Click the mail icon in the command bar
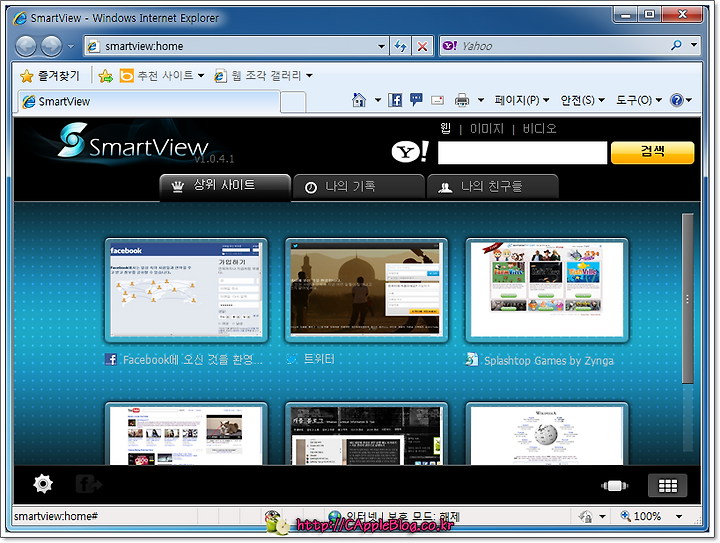Viewport: 720px width, 543px height. pos(437,100)
